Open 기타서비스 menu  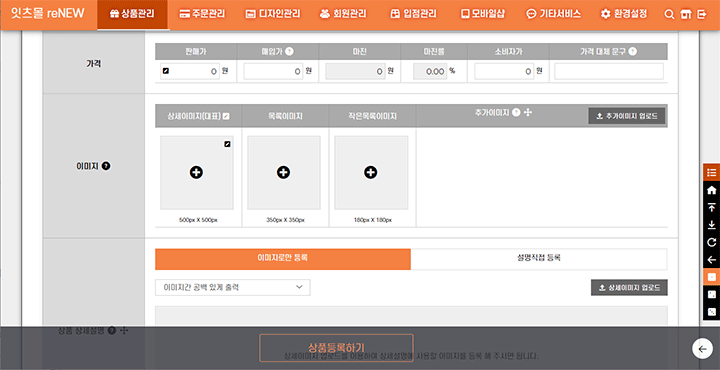pyautogui.click(x=553, y=14)
